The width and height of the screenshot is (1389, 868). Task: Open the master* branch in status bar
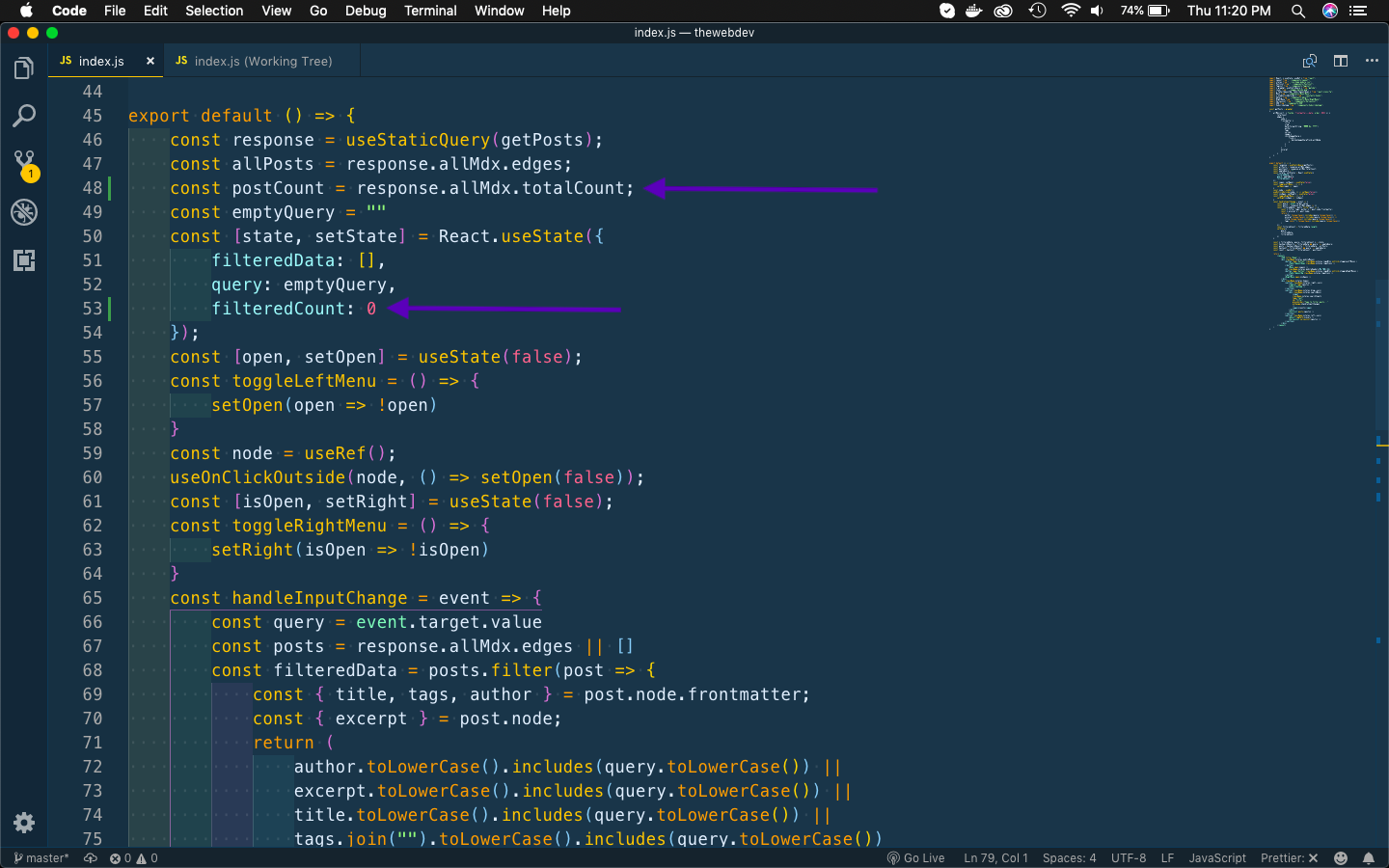pos(41,858)
